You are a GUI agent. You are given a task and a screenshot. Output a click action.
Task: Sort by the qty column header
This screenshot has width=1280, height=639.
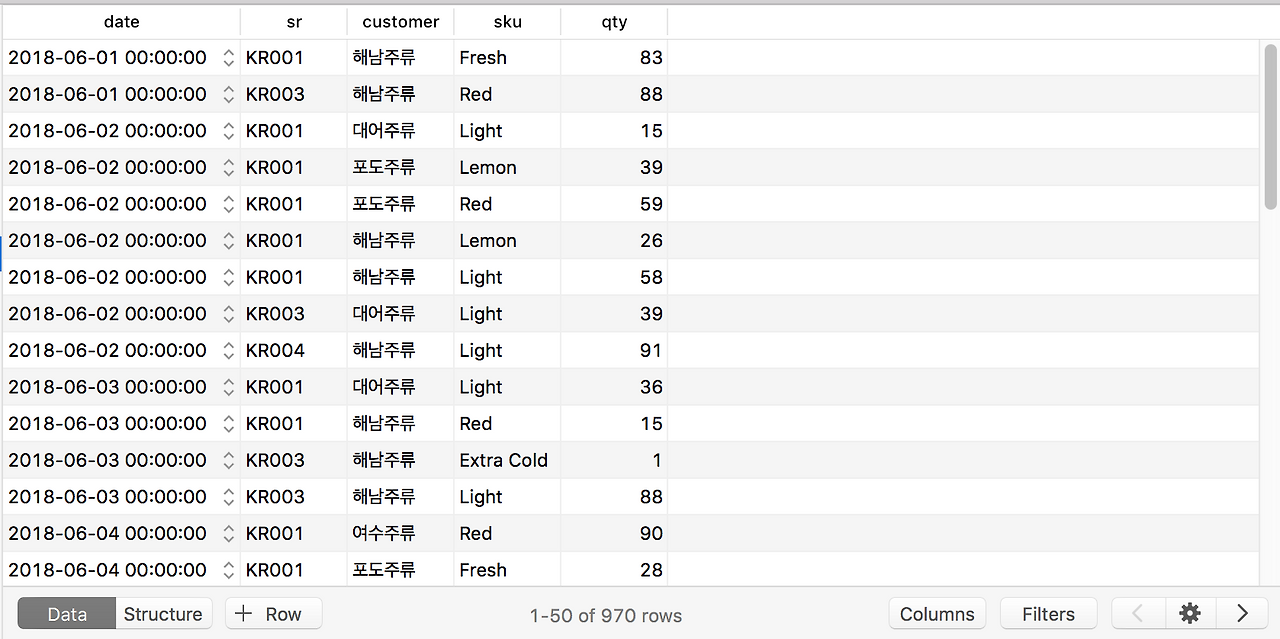tap(613, 21)
